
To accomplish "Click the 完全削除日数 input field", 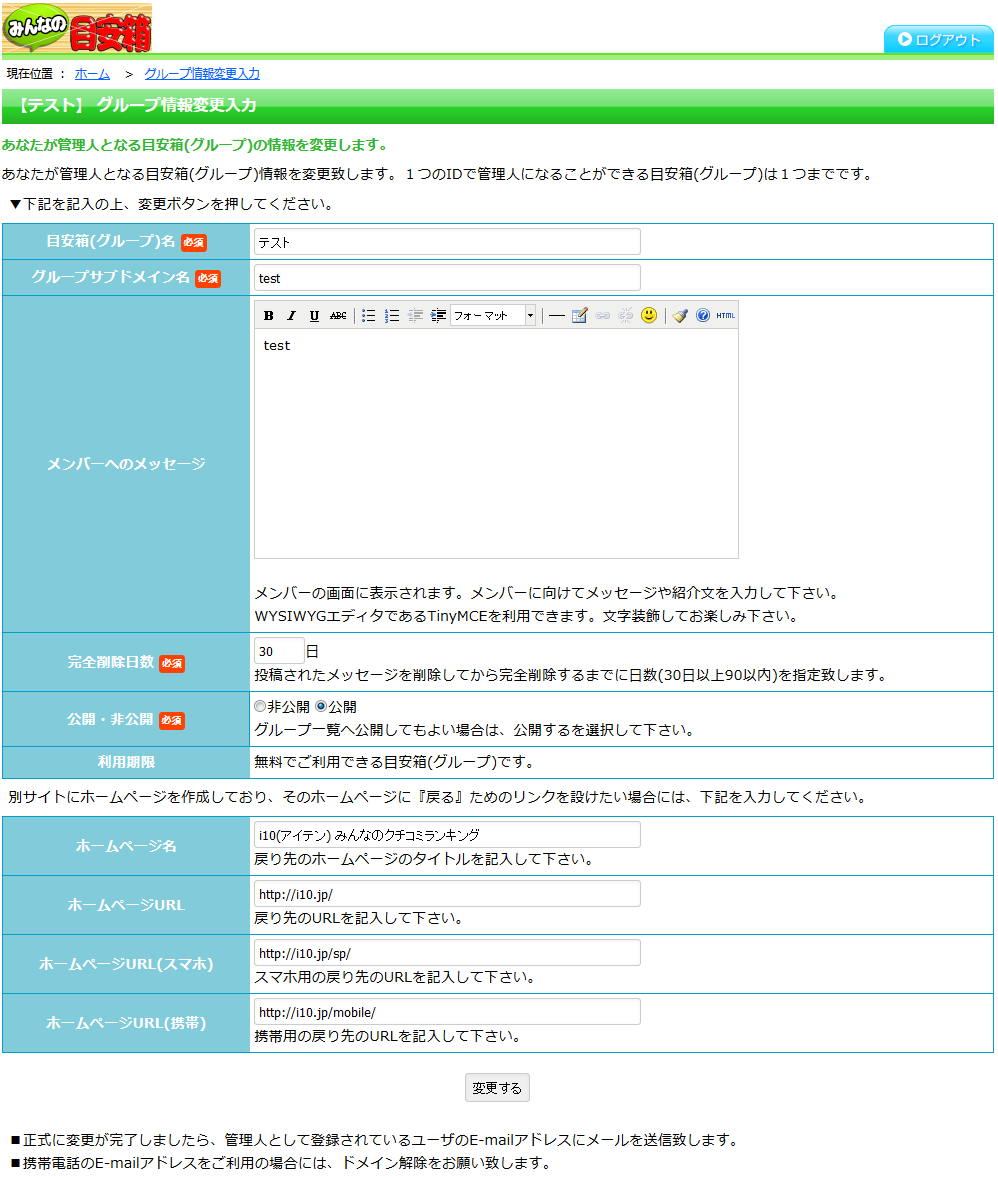I will pos(278,649).
